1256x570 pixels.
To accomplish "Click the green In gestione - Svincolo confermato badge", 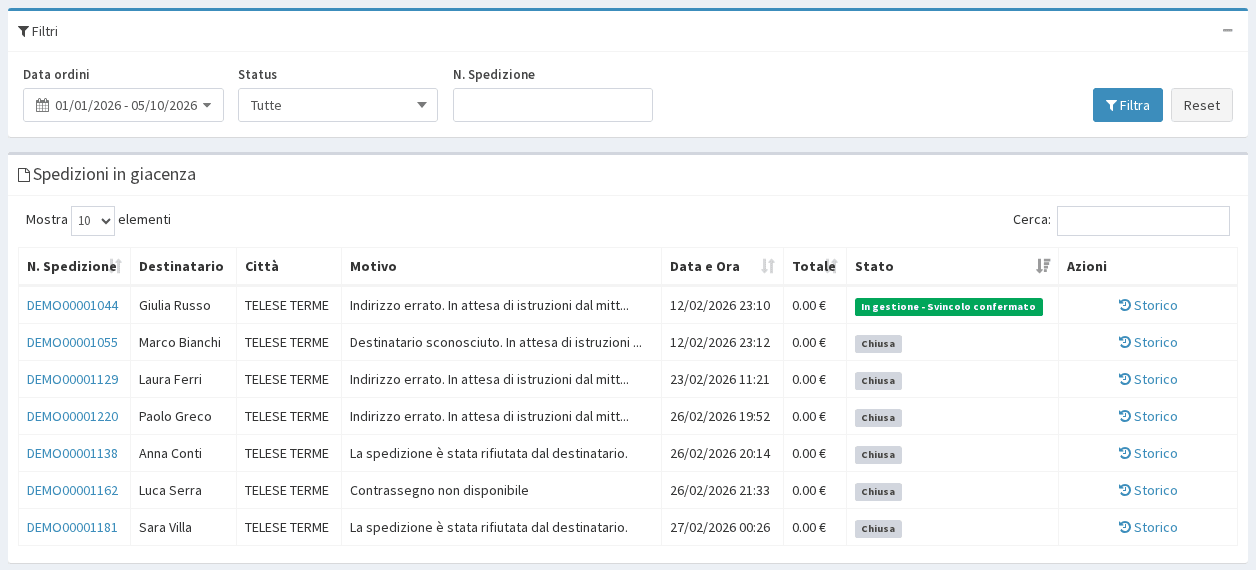I will pyautogui.click(x=948, y=307).
